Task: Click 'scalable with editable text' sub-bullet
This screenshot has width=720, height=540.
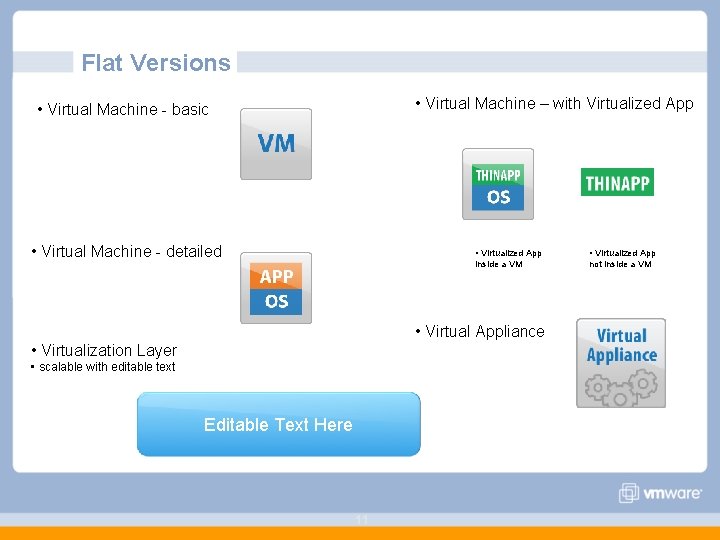Action: 103,367
